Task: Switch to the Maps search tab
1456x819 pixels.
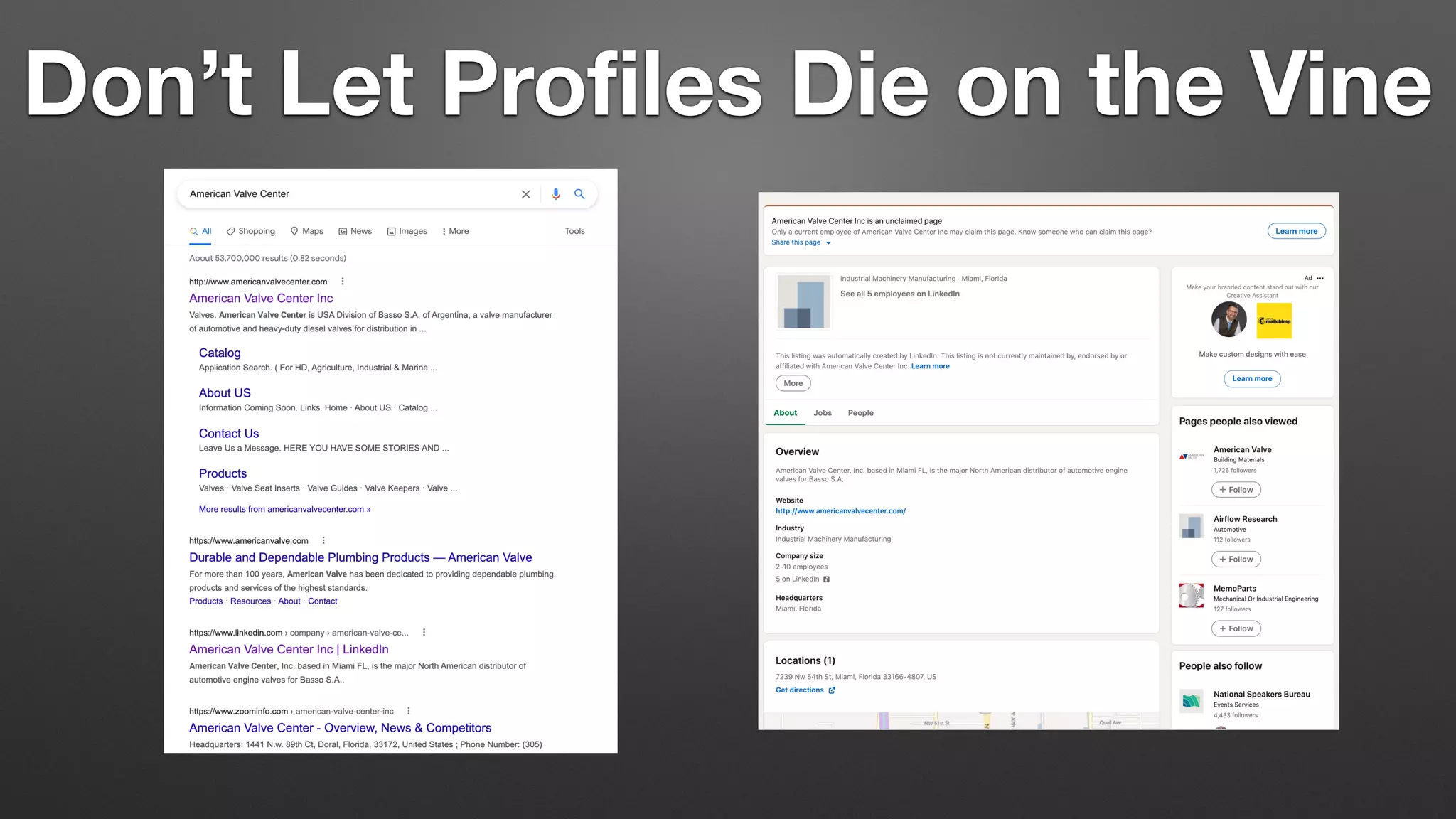Action: 306,231
